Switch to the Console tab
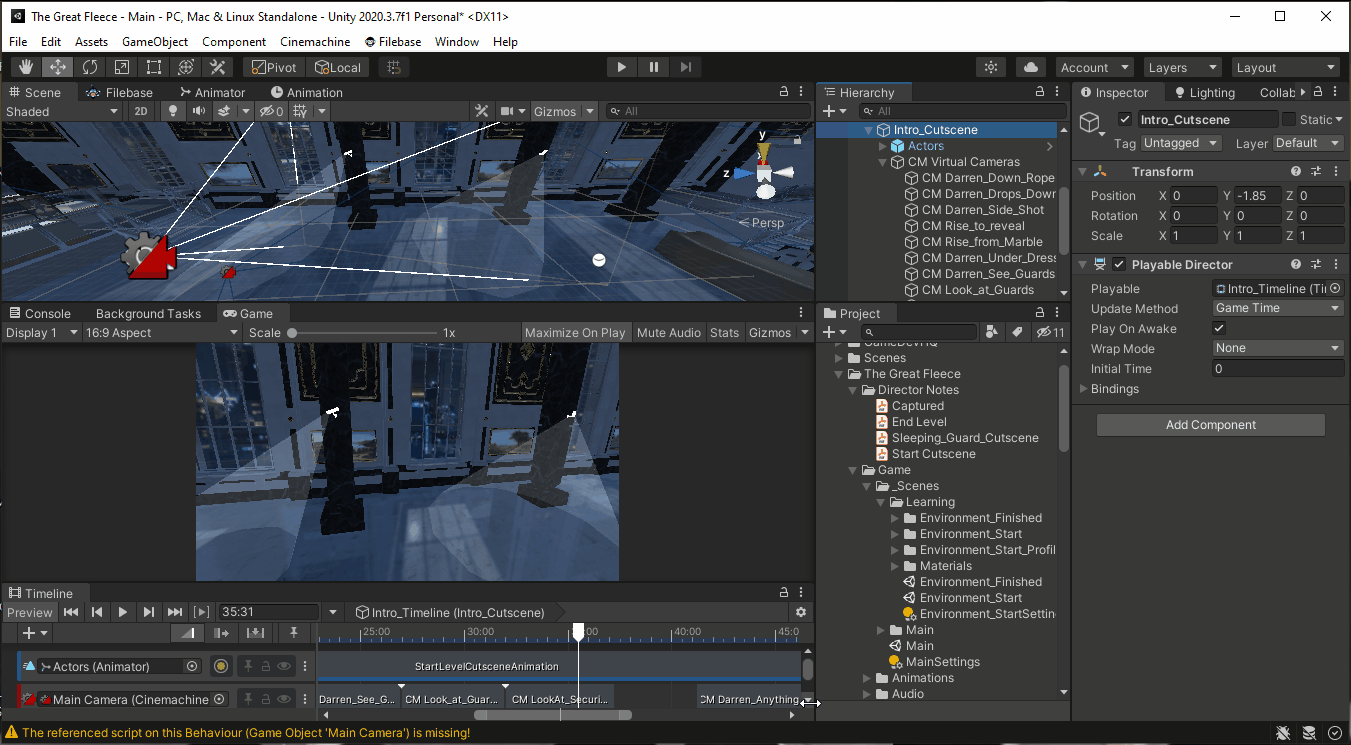This screenshot has width=1351, height=745. 40,313
